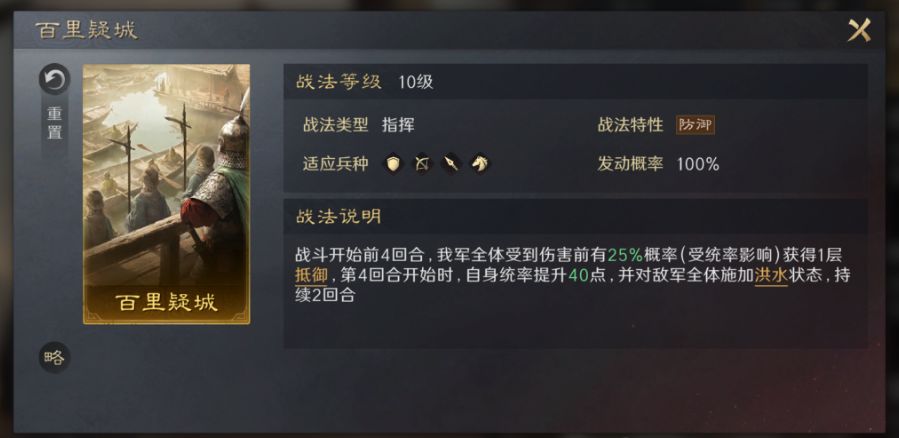Open the underlined 洪水 status link

771,276
